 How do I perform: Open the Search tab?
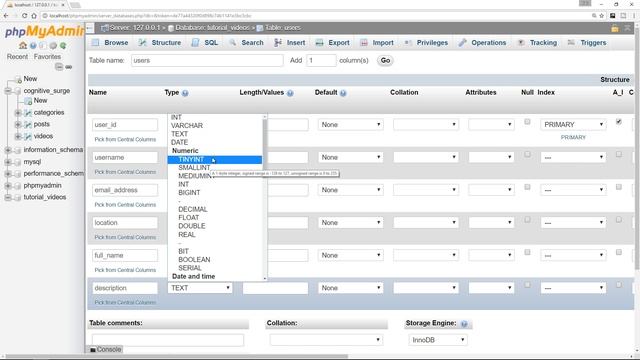click(x=247, y=42)
